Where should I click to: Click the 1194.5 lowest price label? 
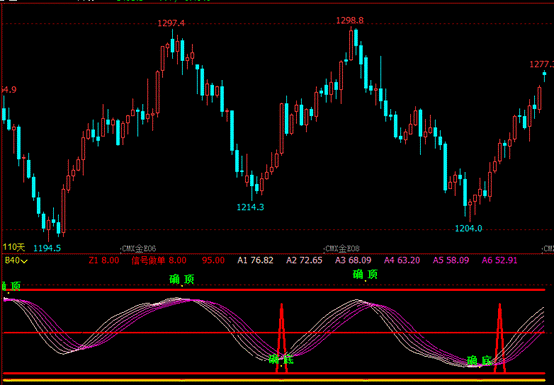point(47,248)
